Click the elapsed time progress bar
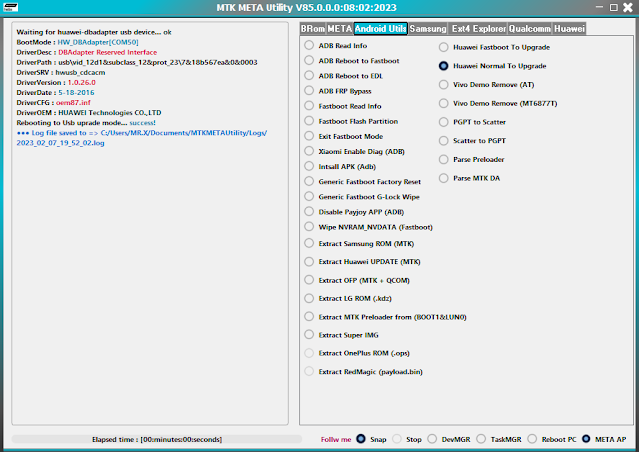The image size is (639, 452). pos(157,439)
